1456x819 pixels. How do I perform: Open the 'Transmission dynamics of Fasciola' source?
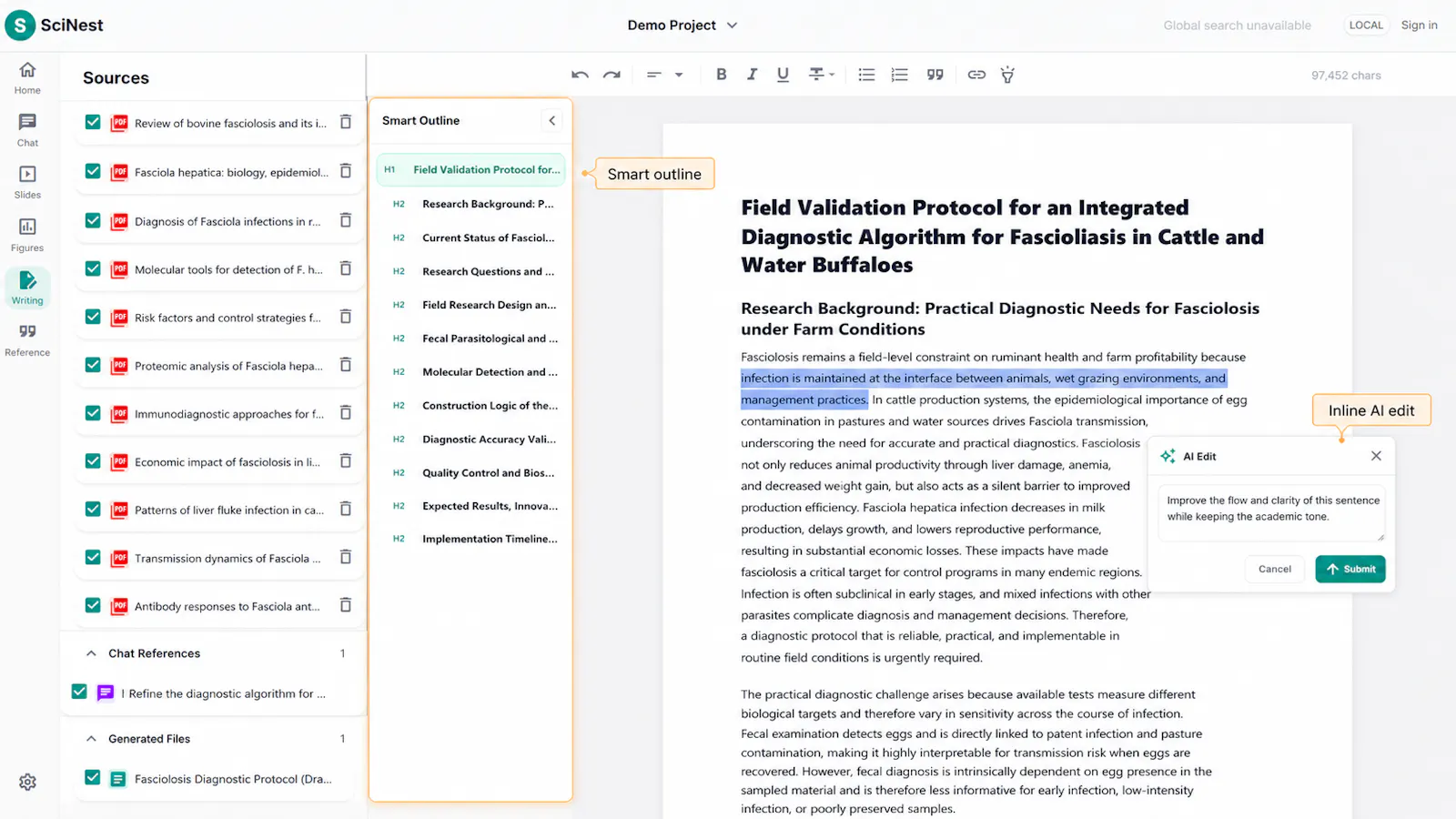pos(227,558)
